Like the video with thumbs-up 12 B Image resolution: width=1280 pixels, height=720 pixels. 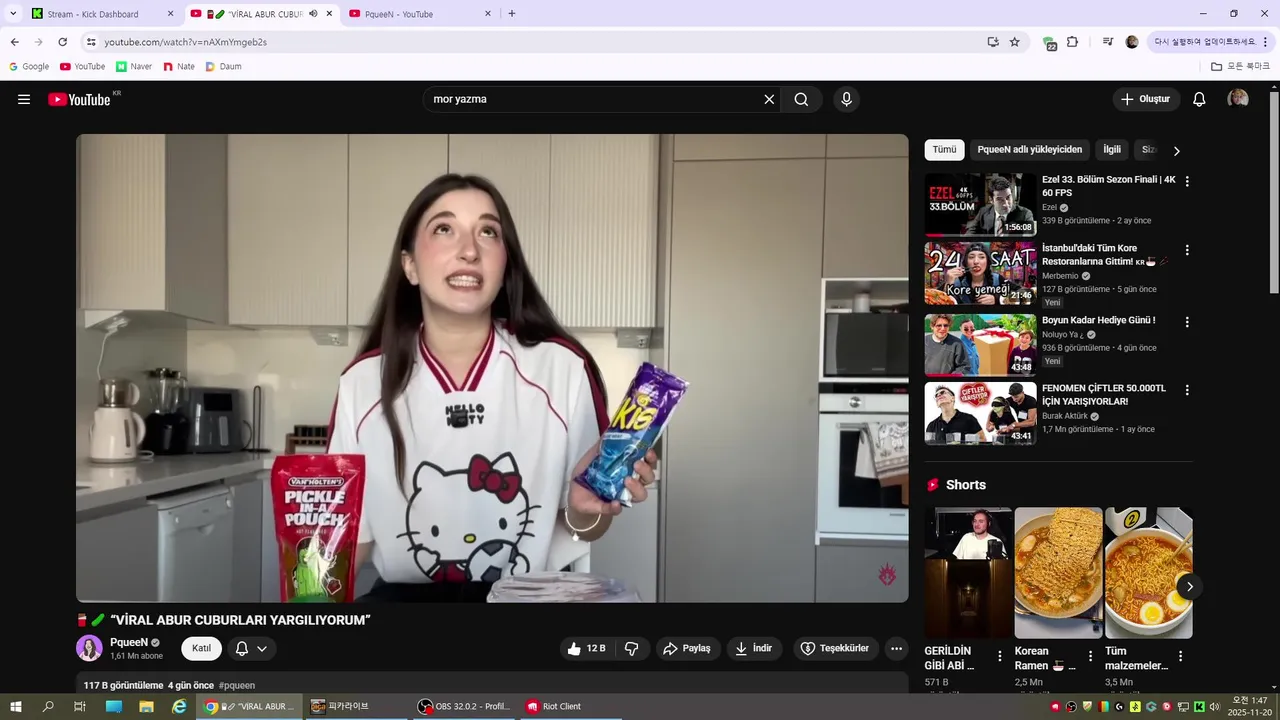586,648
